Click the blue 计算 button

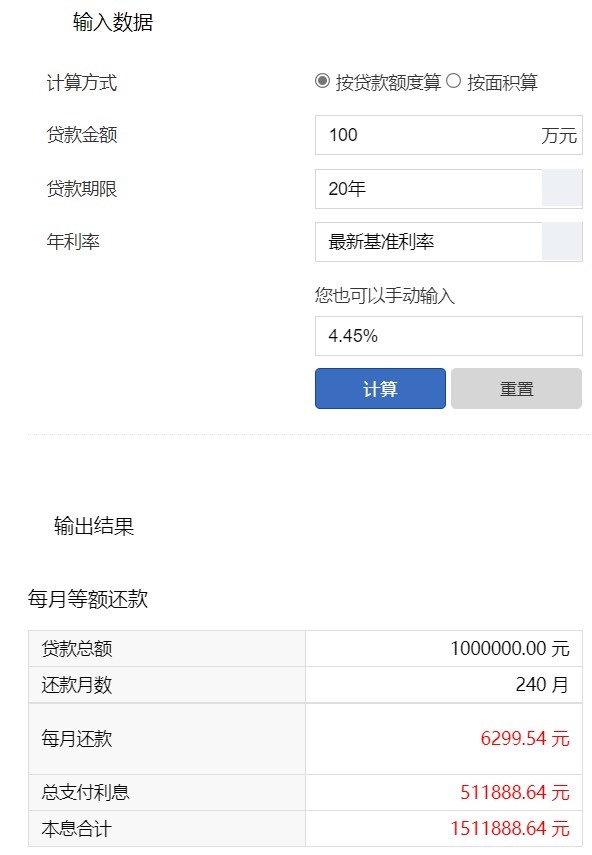coord(380,388)
